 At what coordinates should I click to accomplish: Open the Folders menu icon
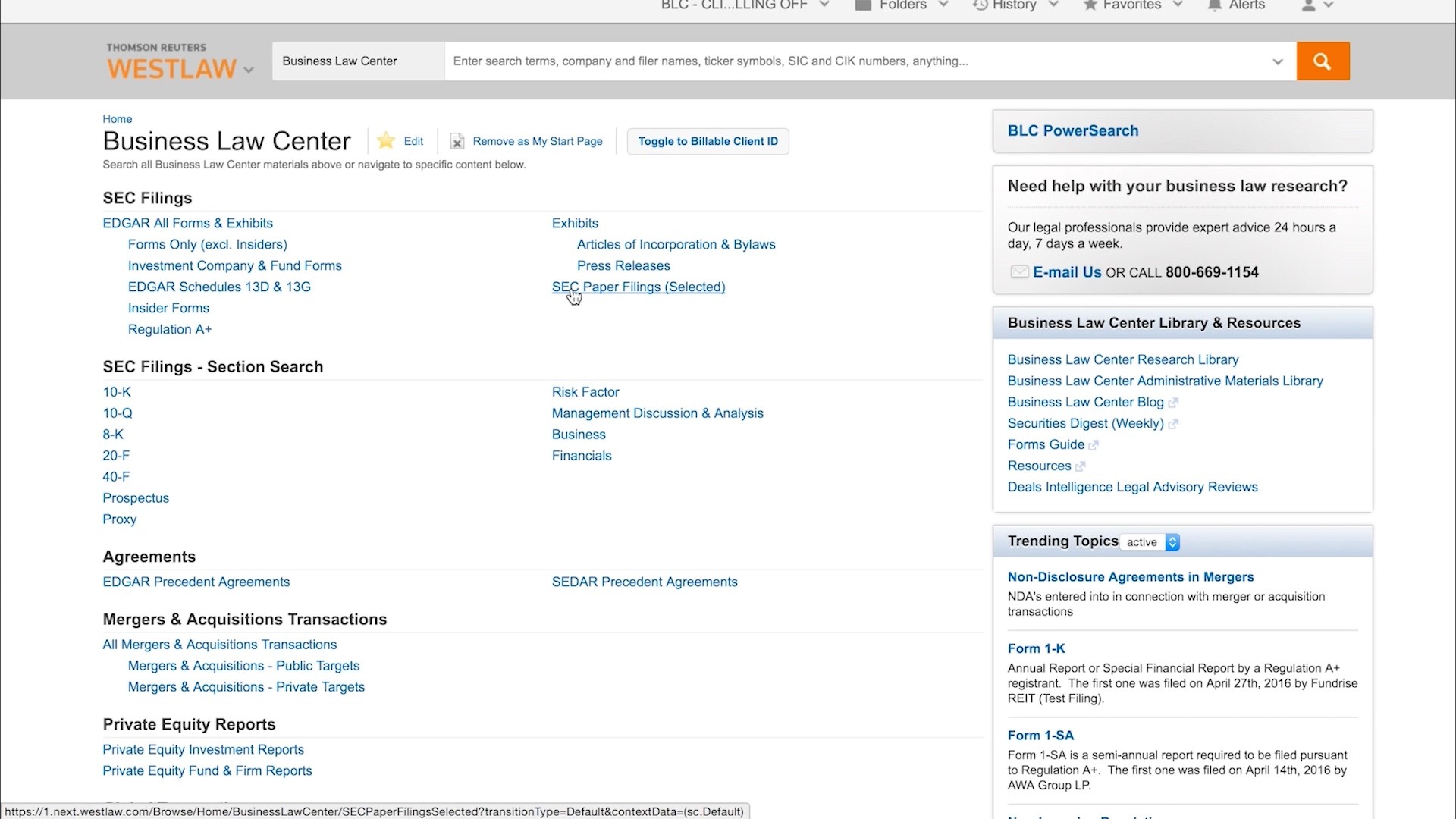coord(863,5)
